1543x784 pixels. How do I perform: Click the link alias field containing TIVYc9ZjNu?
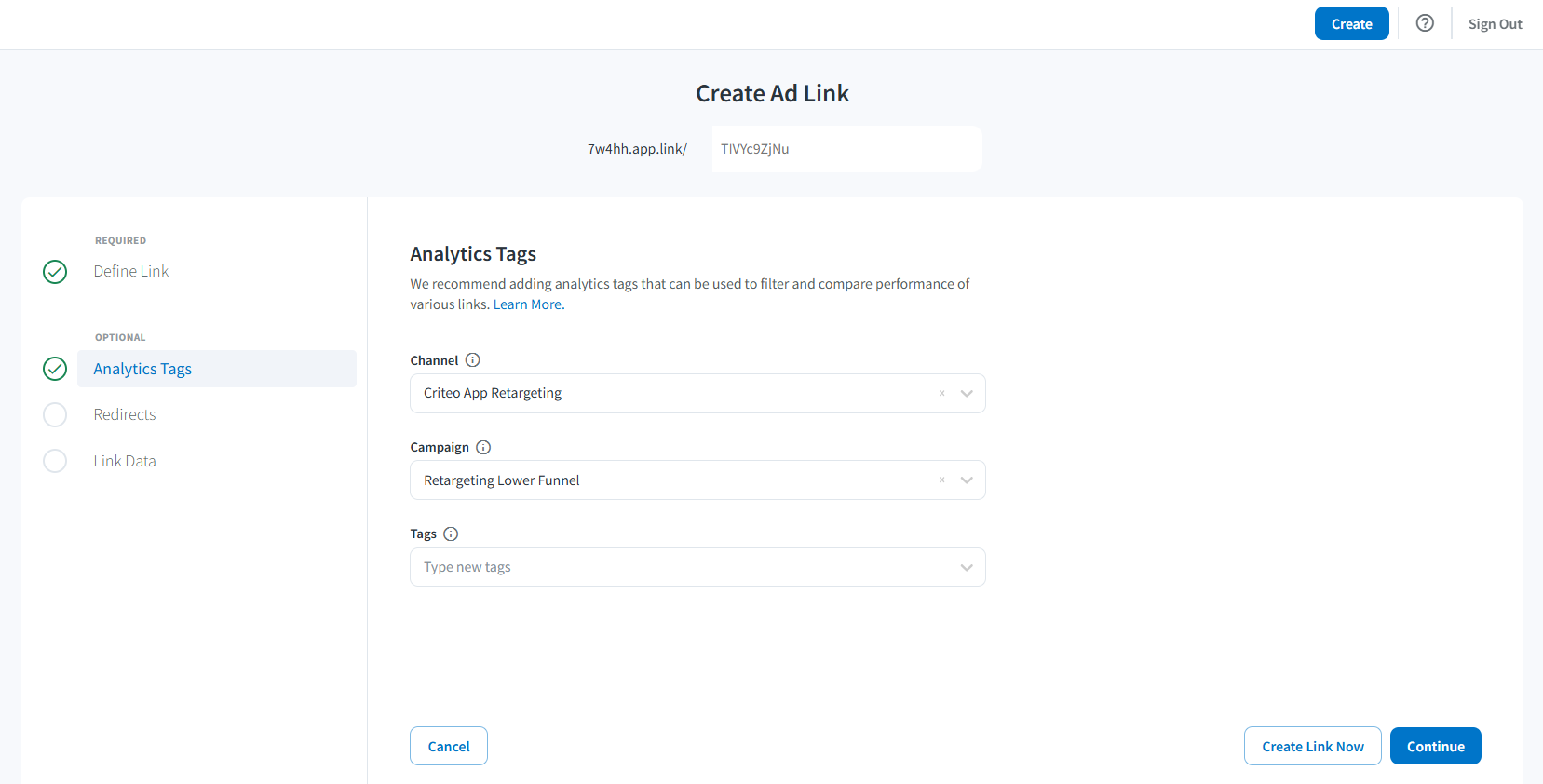(x=846, y=149)
